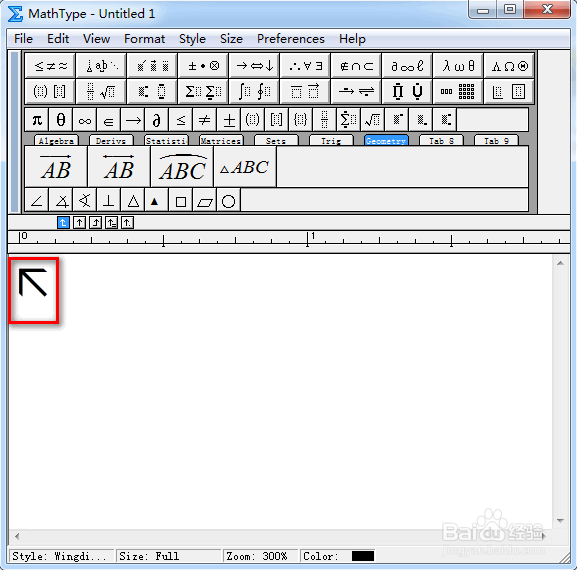The width and height of the screenshot is (577, 570).
Task: Open the operator symbols palette
Action: 203,66
